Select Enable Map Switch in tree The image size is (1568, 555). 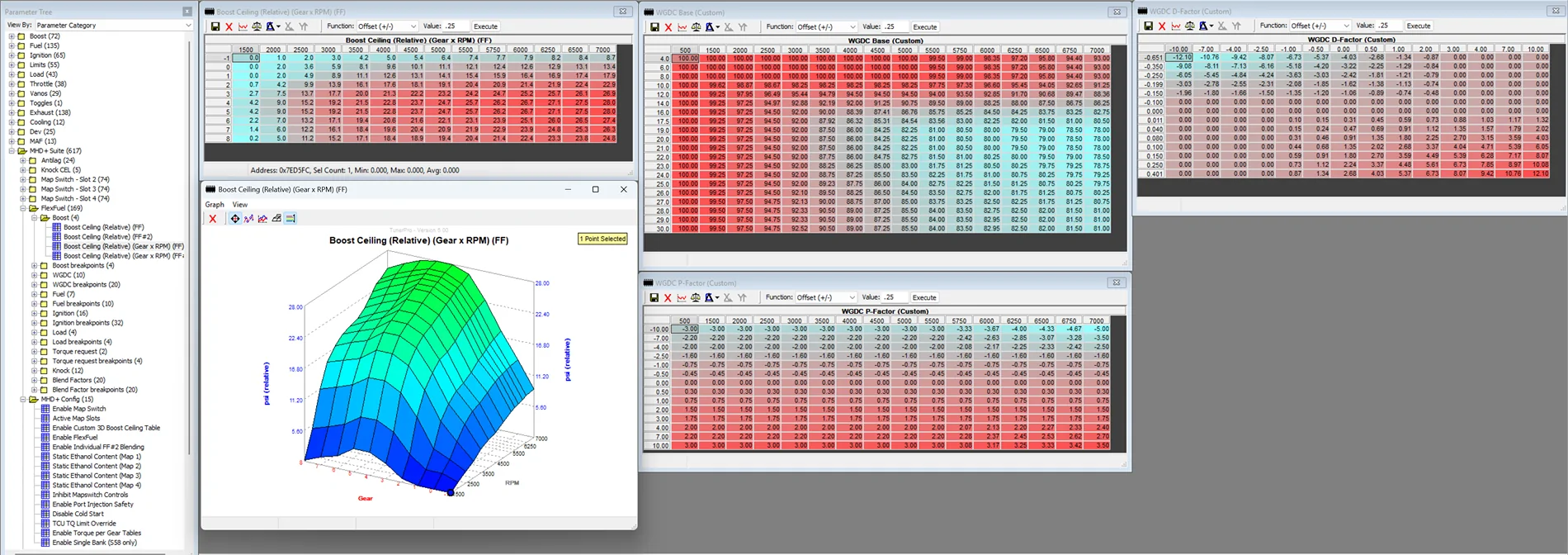tap(78, 409)
